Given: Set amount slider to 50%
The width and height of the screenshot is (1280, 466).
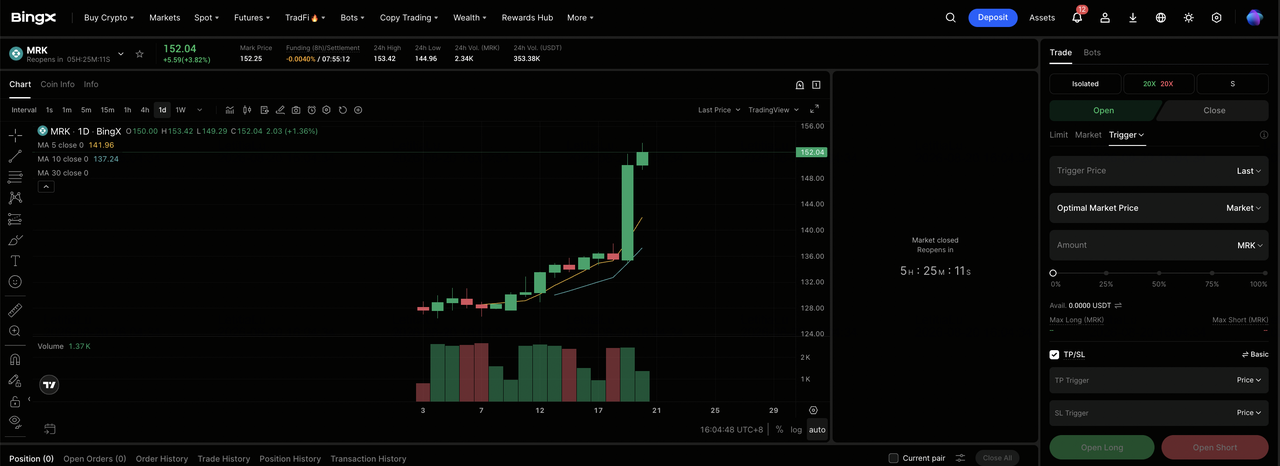Looking at the screenshot, I should [x=1159, y=273].
